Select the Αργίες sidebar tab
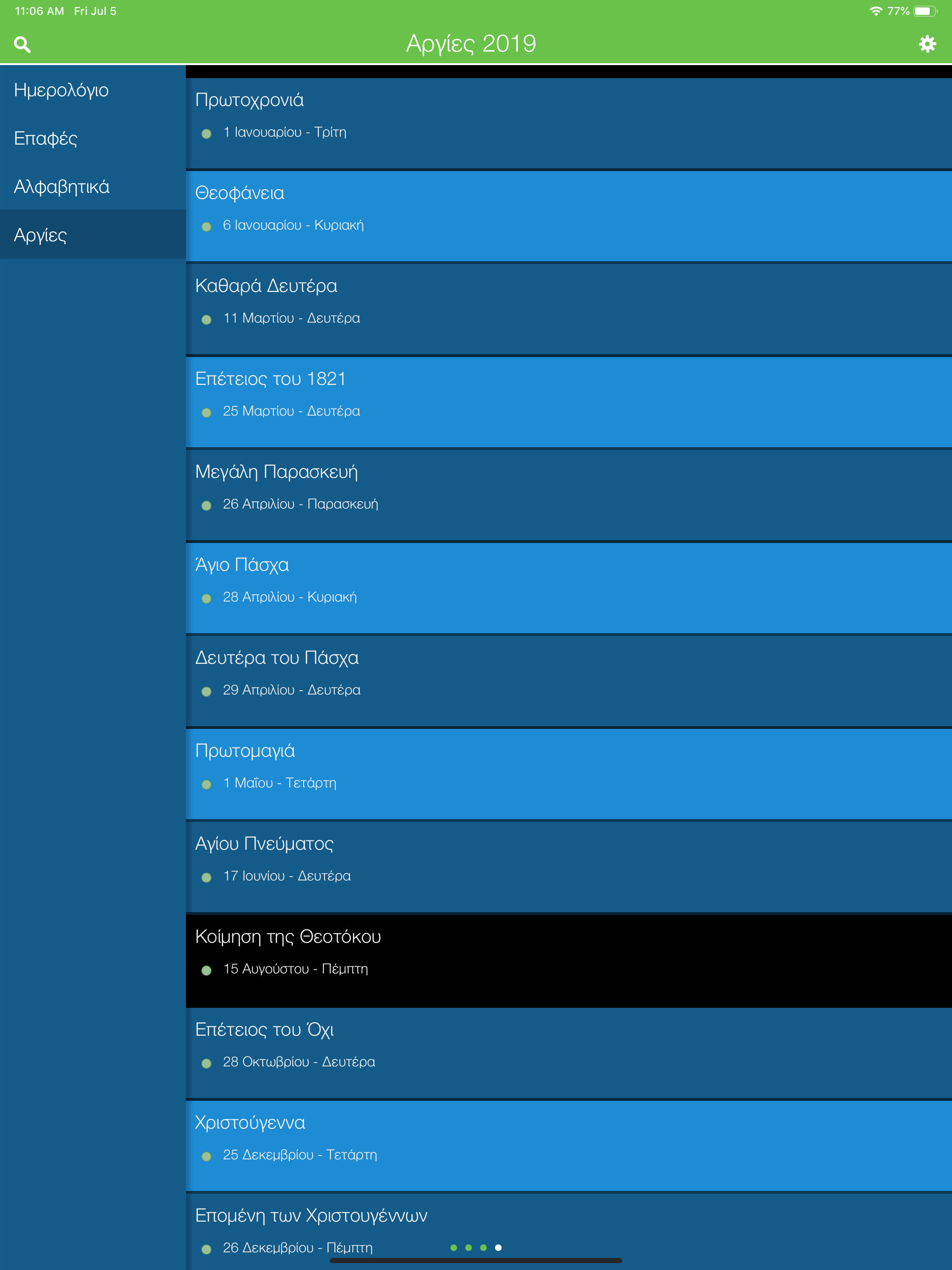This screenshot has height=1270, width=952. (40, 235)
